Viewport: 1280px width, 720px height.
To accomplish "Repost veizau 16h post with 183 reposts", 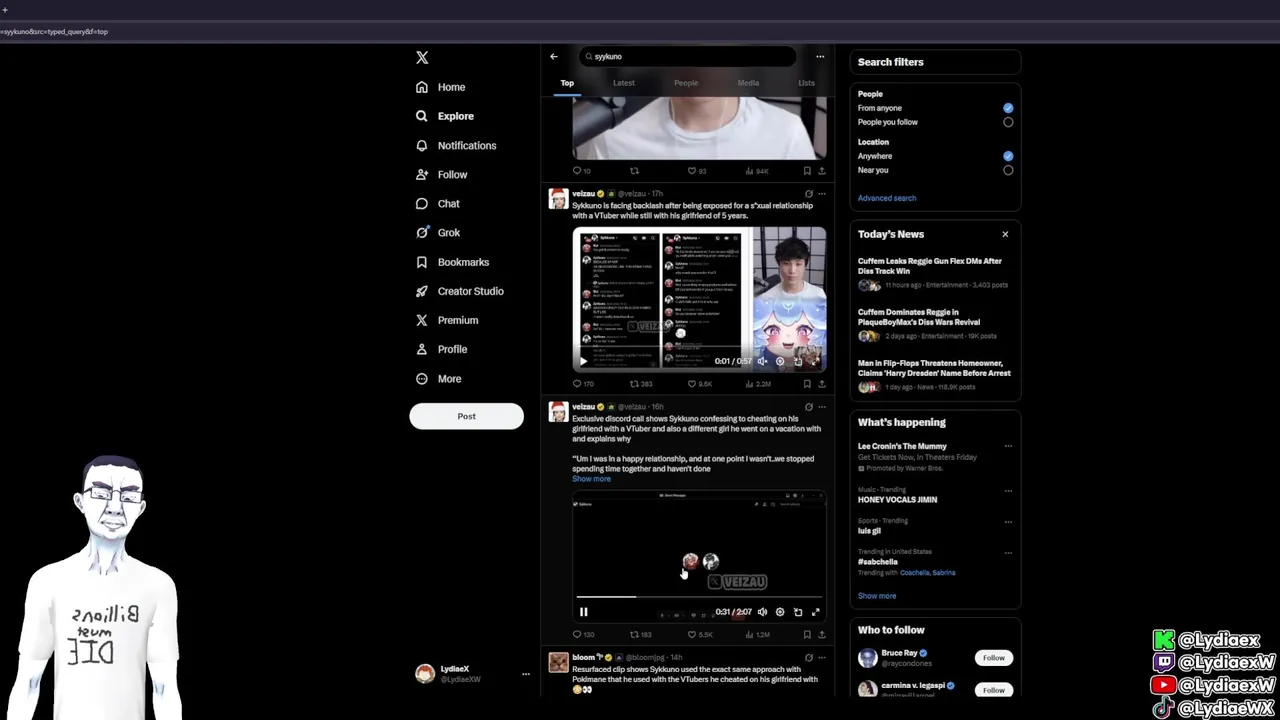I will (x=640, y=635).
